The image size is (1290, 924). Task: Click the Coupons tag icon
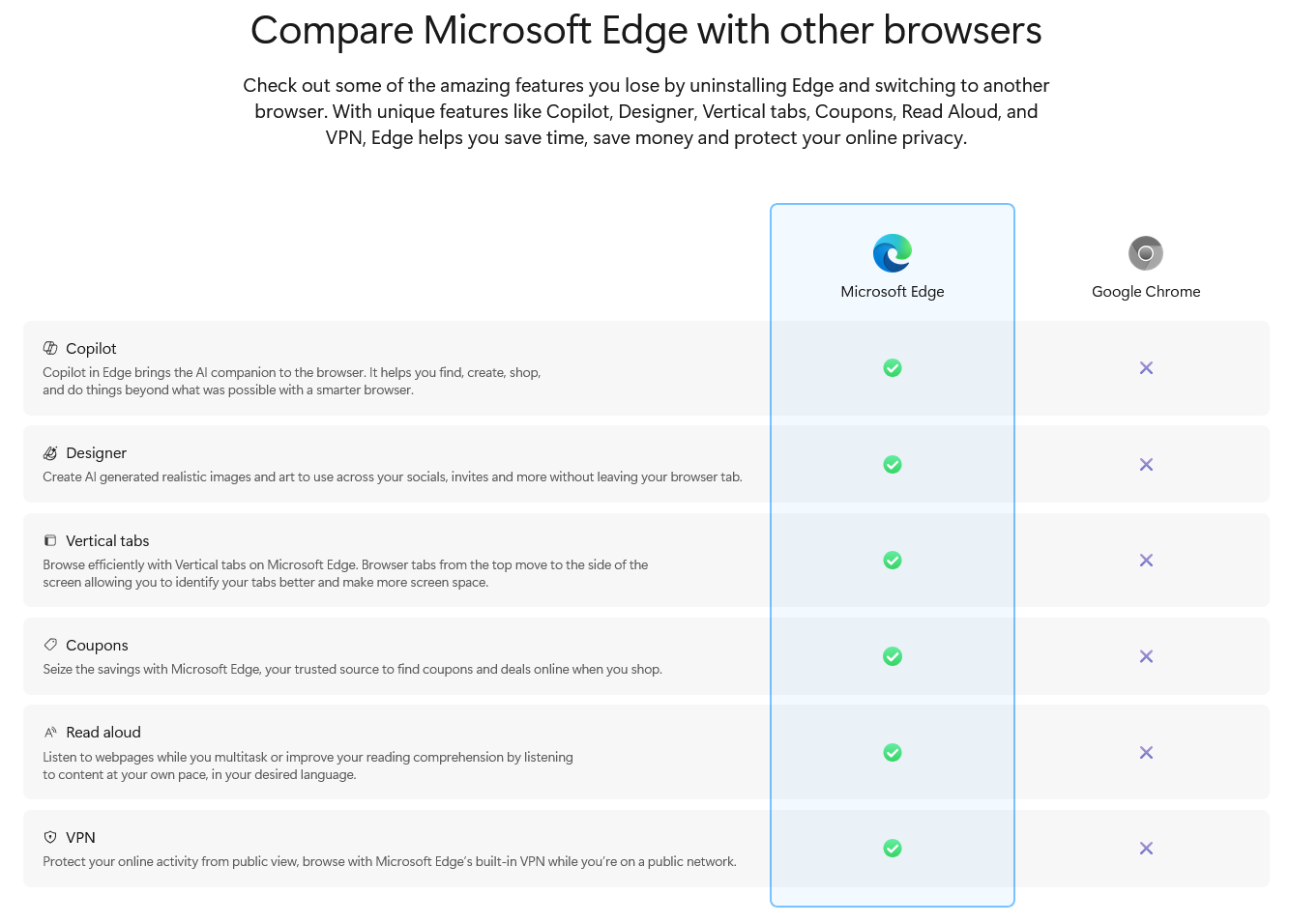coord(50,645)
